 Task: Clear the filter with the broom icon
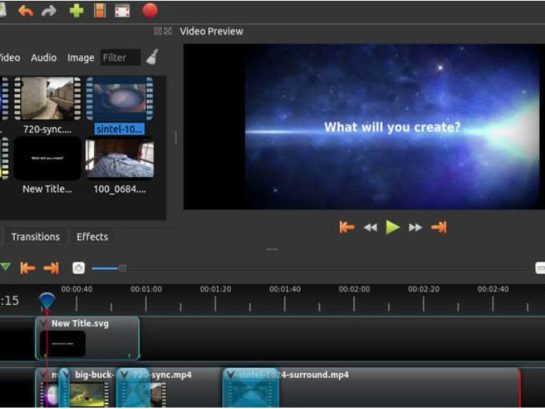tap(152, 57)
